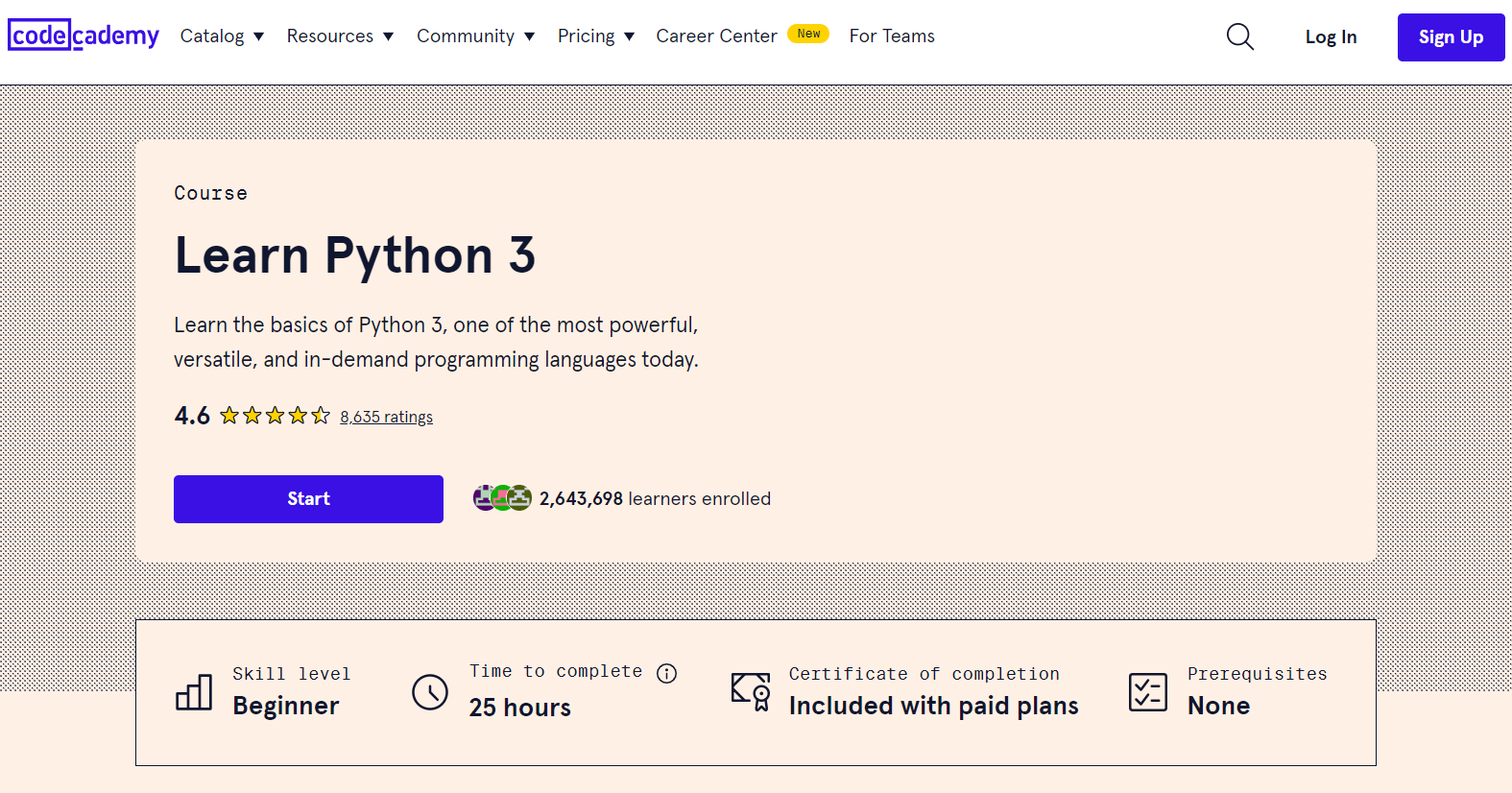
Task: Click the Start course button
Action: tap(308, 499)
